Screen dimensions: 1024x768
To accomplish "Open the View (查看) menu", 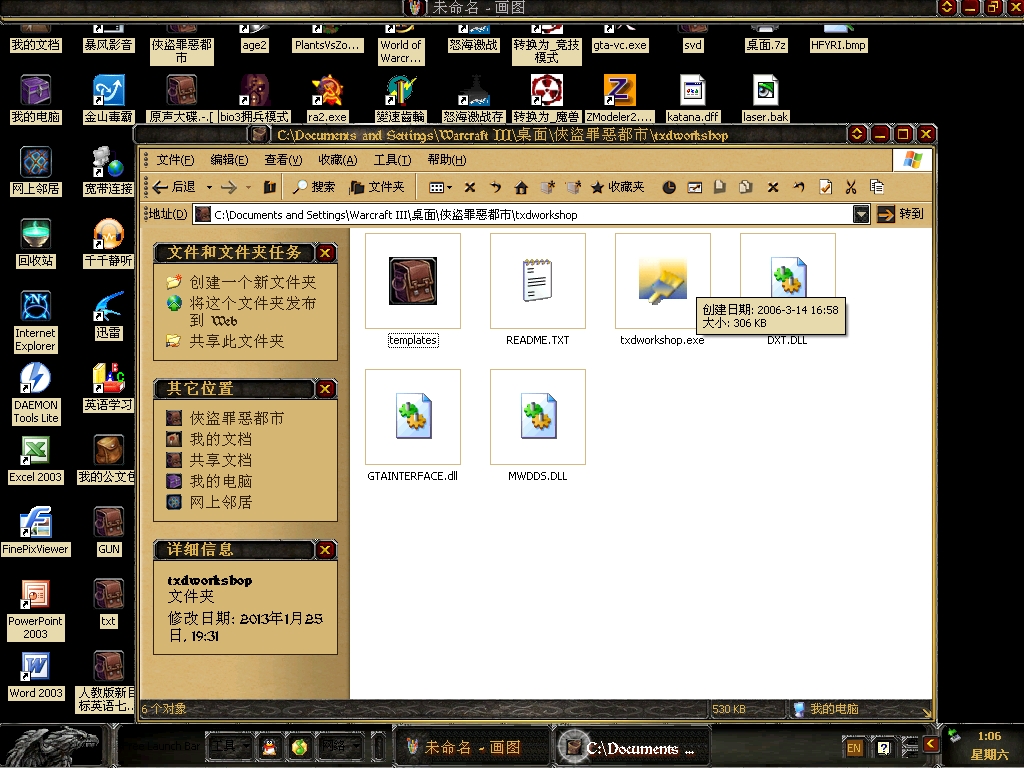I will pos(283,160).
